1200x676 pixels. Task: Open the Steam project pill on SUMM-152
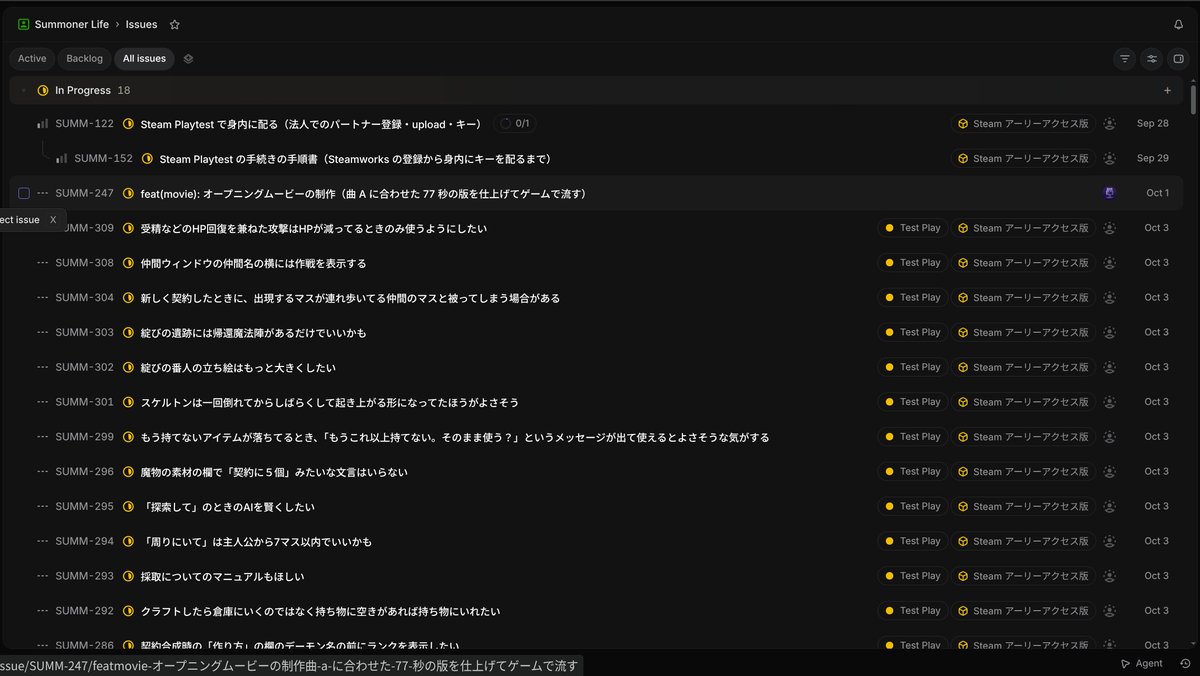[1023, 159]
